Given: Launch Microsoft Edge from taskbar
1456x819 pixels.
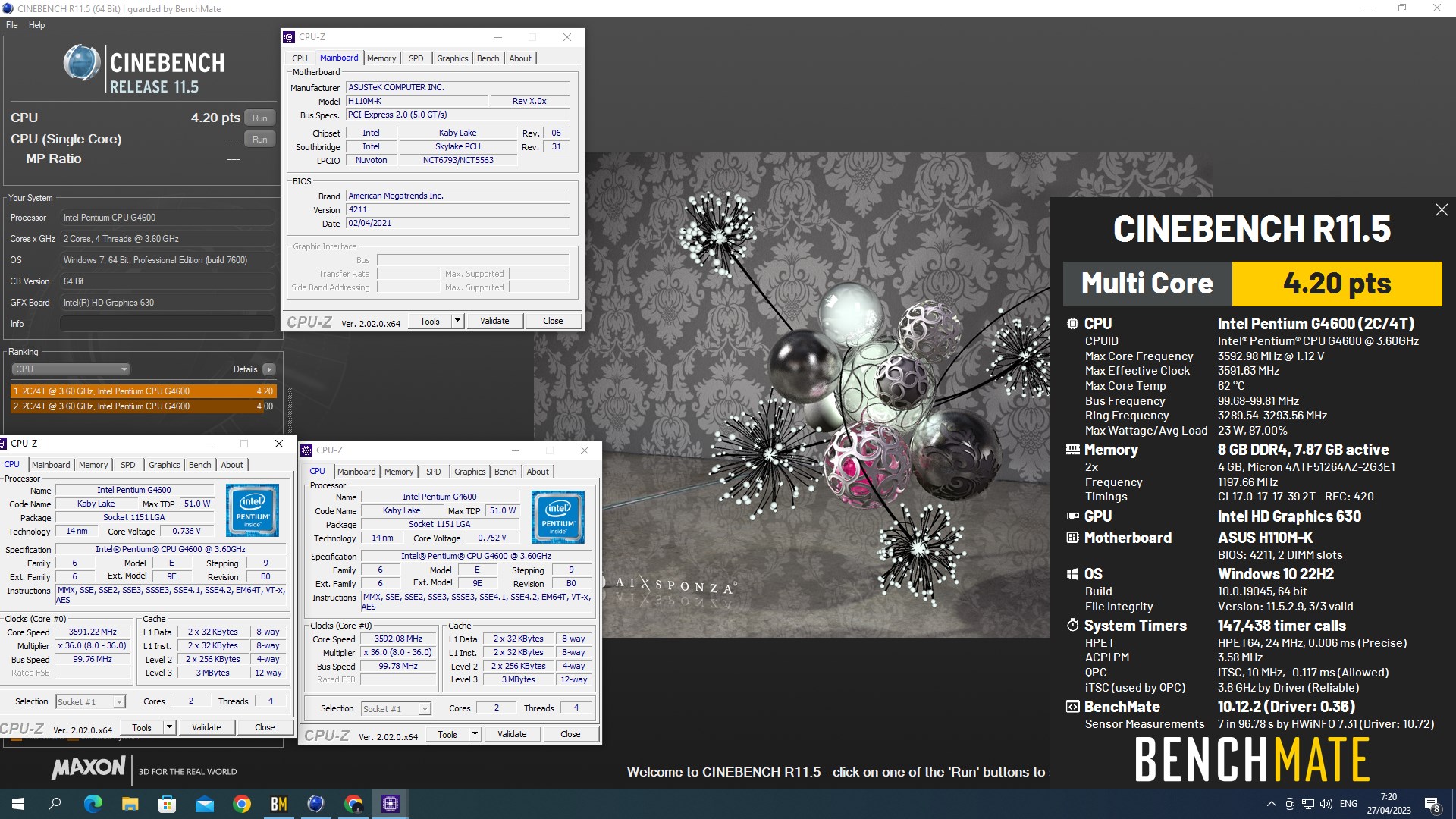Looking at the screenshot, I should 93,804.
